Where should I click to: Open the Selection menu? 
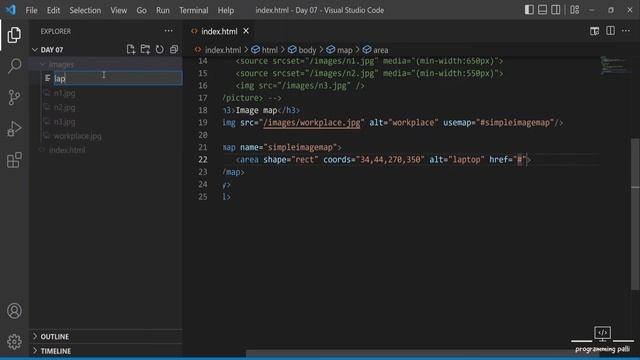point(85,10)
